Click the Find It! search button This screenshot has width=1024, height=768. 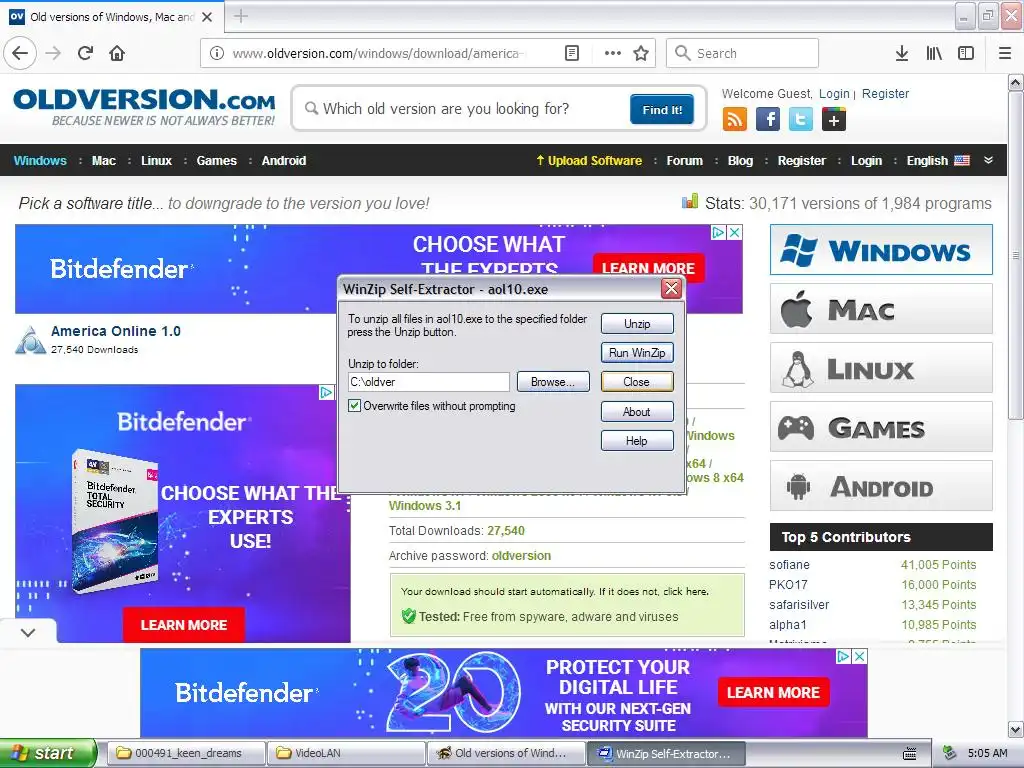point(662,110)
